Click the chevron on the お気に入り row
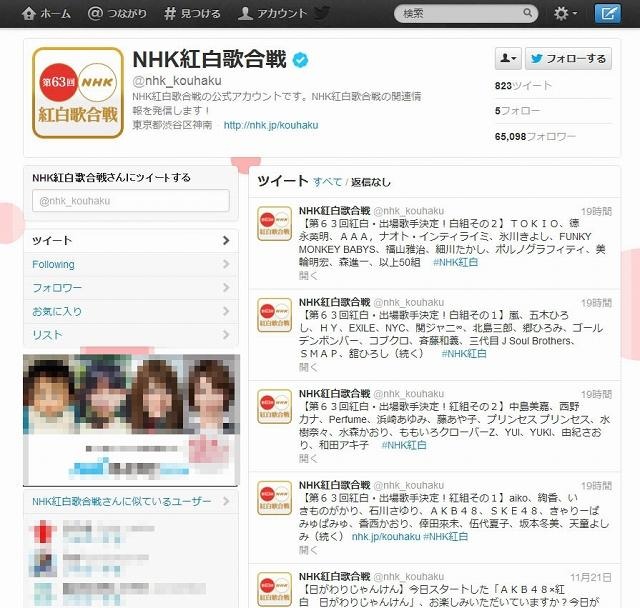 (x=226, y=311)
